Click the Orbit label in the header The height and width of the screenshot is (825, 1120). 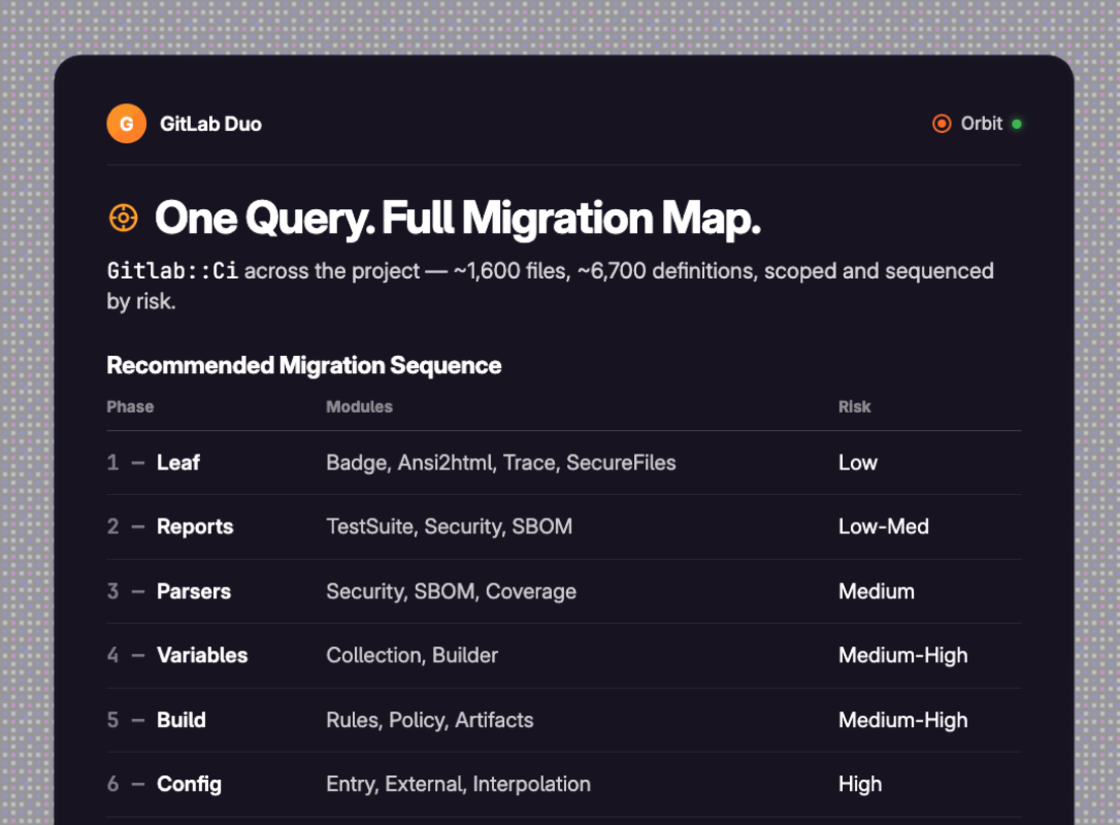point(981,124)
